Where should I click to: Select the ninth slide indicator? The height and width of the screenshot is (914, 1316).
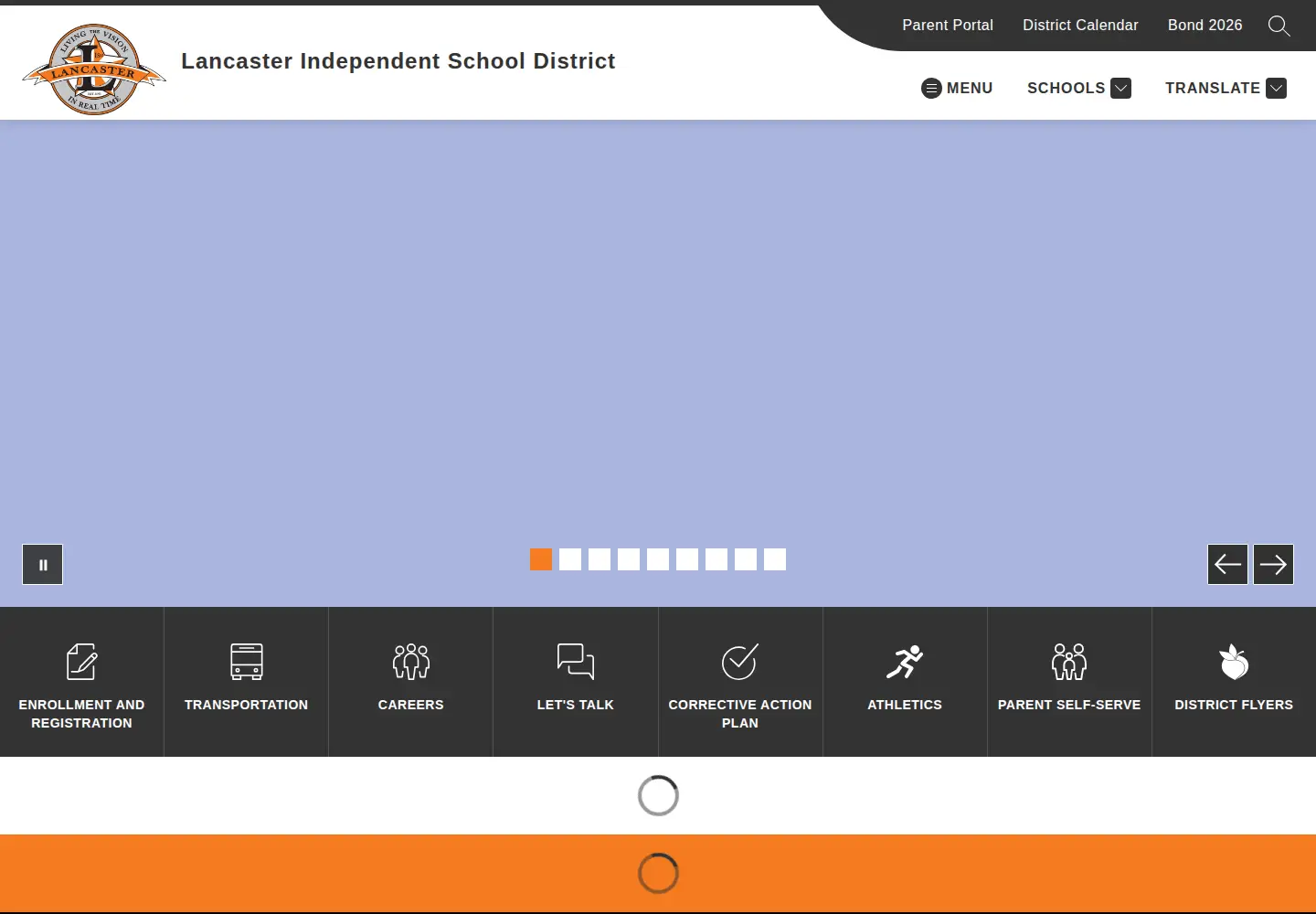[x=775, y=559]
